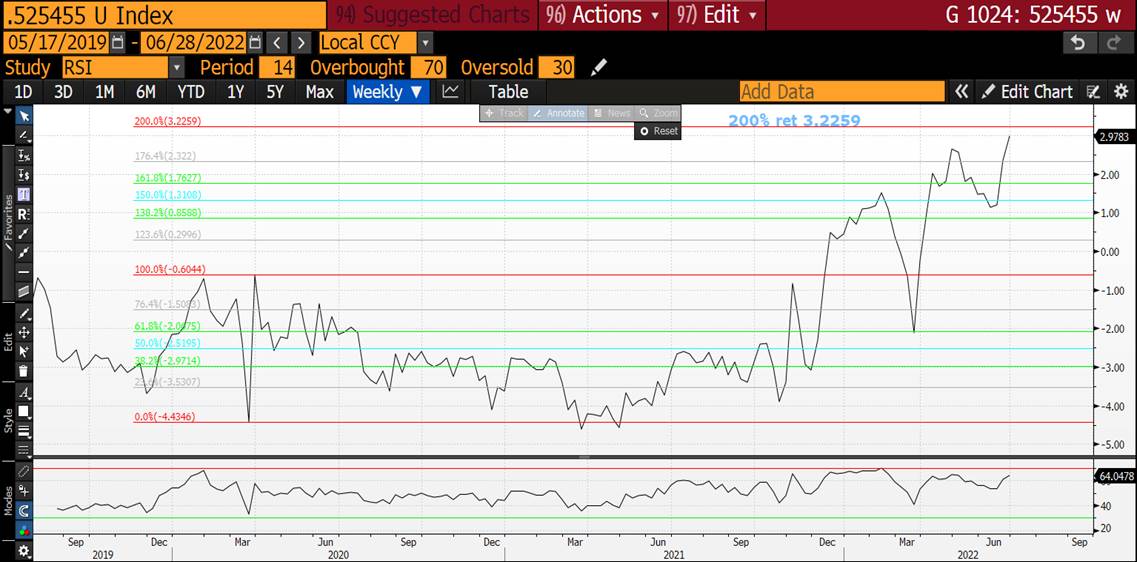Activate the purple text annotation tool
This screenshot has width=1137, height=562.
(24, 194)
